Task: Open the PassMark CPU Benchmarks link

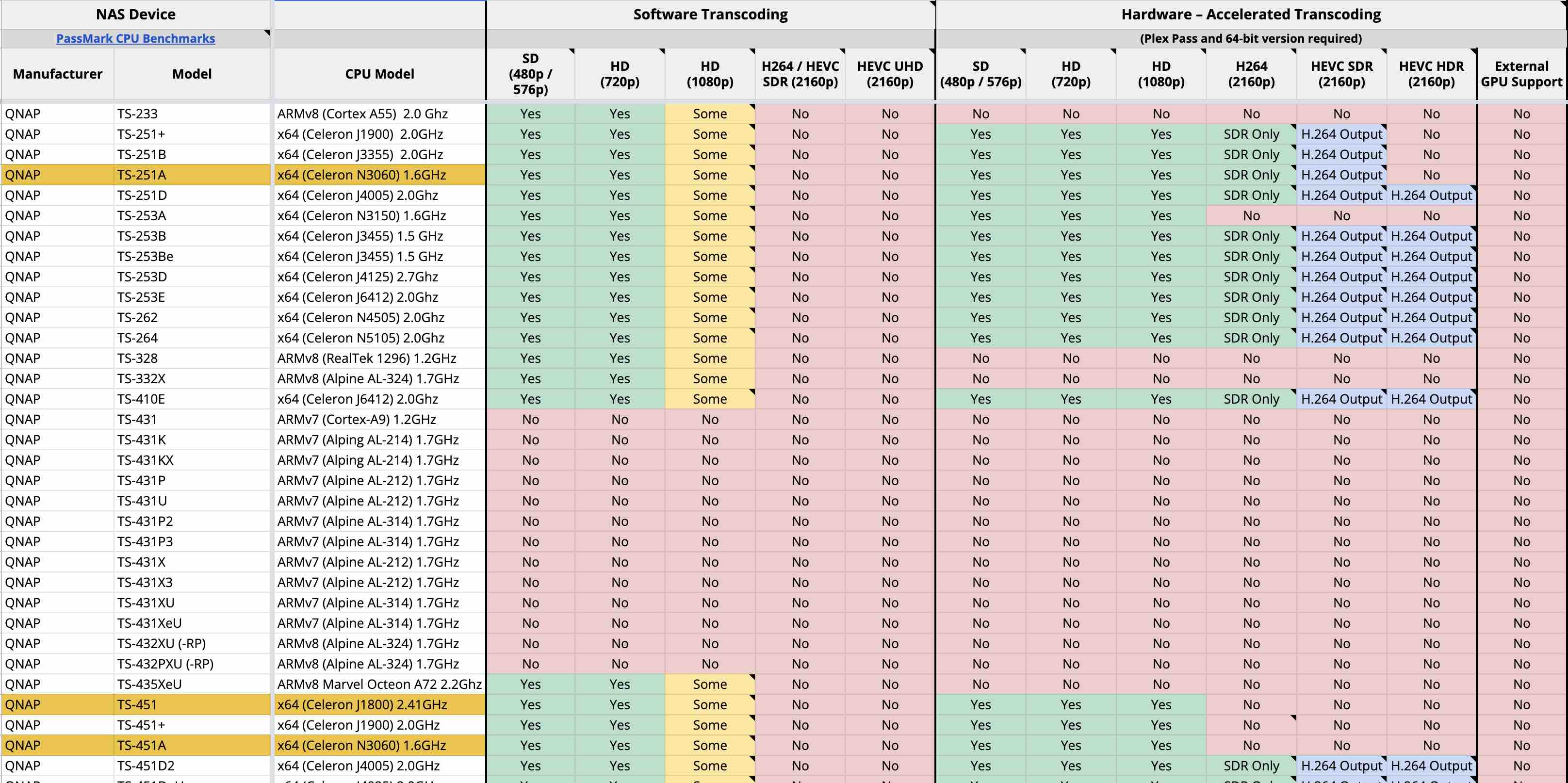Action: 135,38
